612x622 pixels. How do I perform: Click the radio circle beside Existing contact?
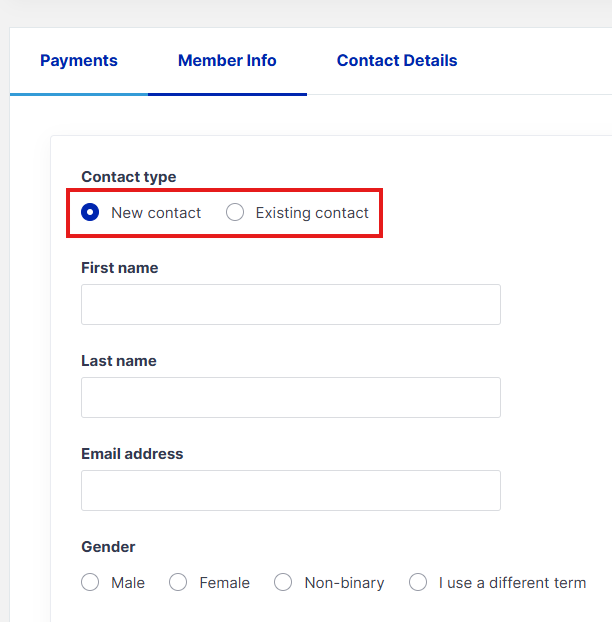point(235,212)
